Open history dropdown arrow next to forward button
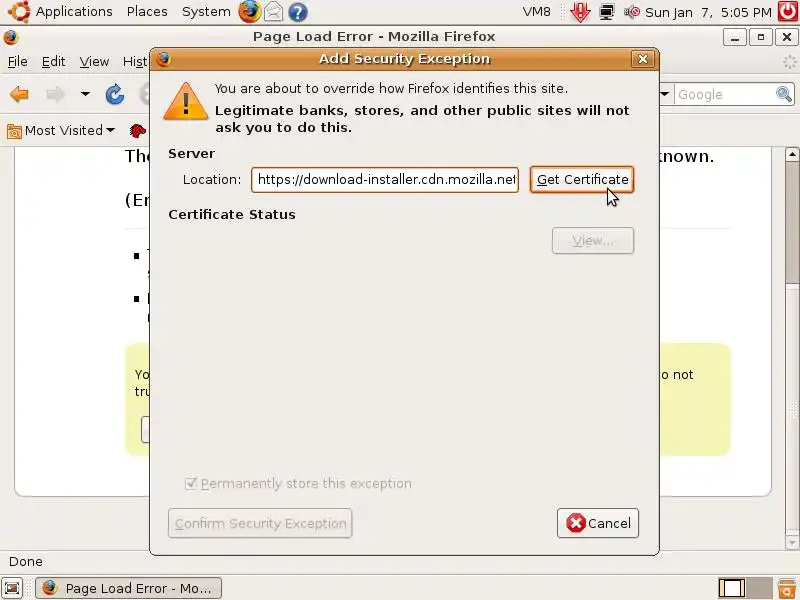Screen dimensions: 800x600 pos(85,94)
